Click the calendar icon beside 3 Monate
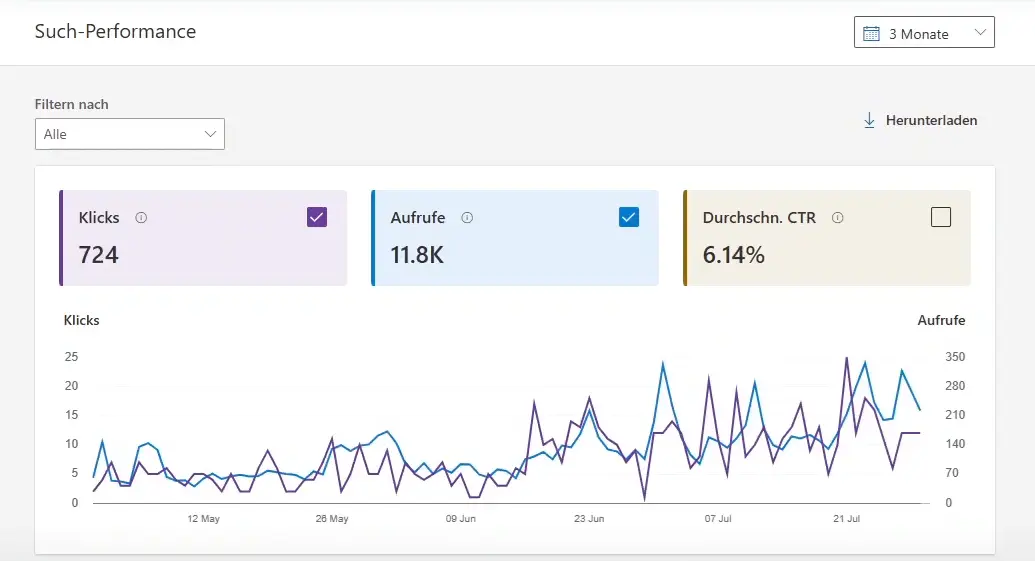 871,34
